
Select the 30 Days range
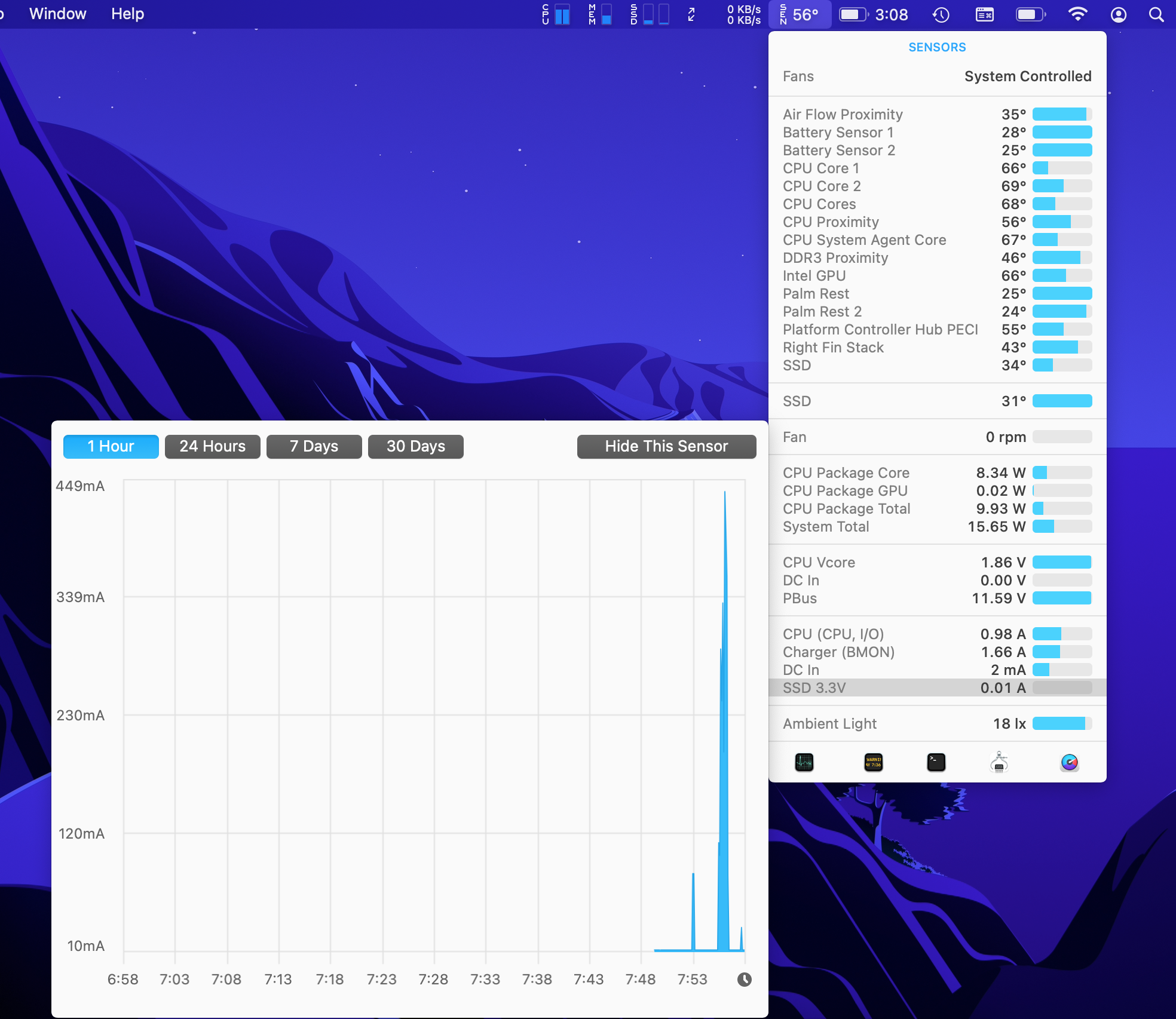415,446
